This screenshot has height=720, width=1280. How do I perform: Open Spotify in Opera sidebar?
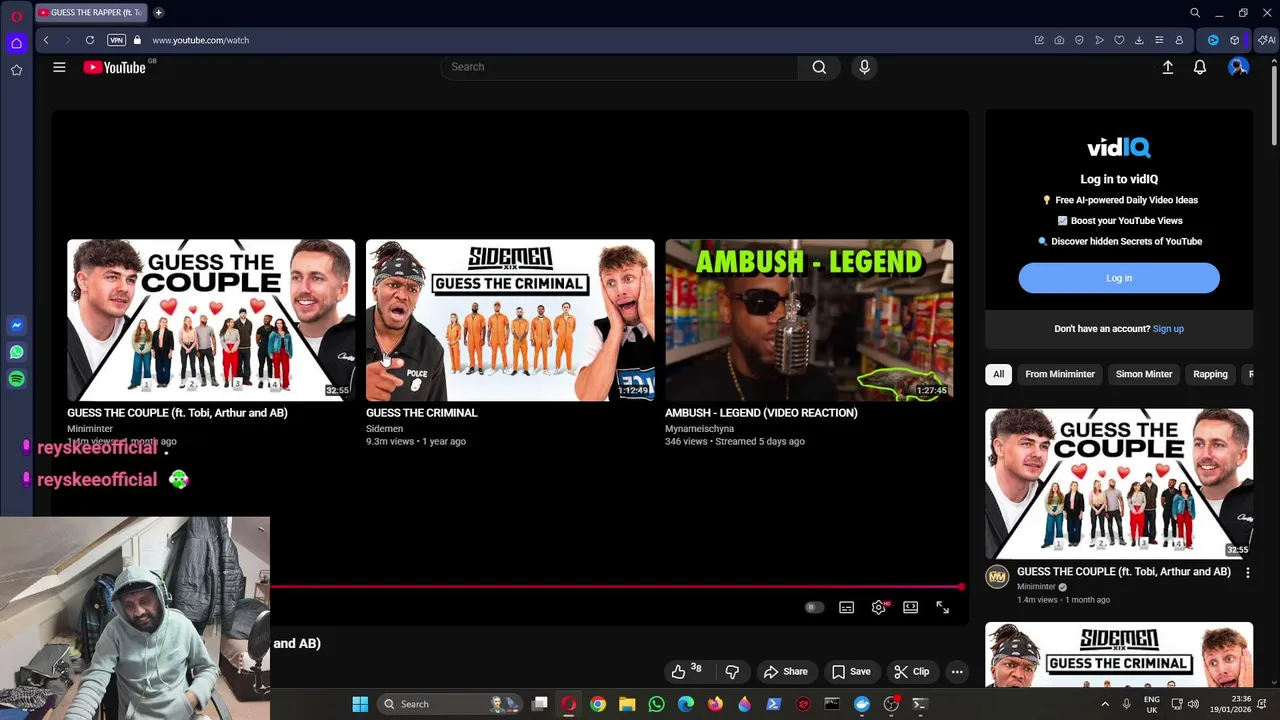tap(16, 379)
